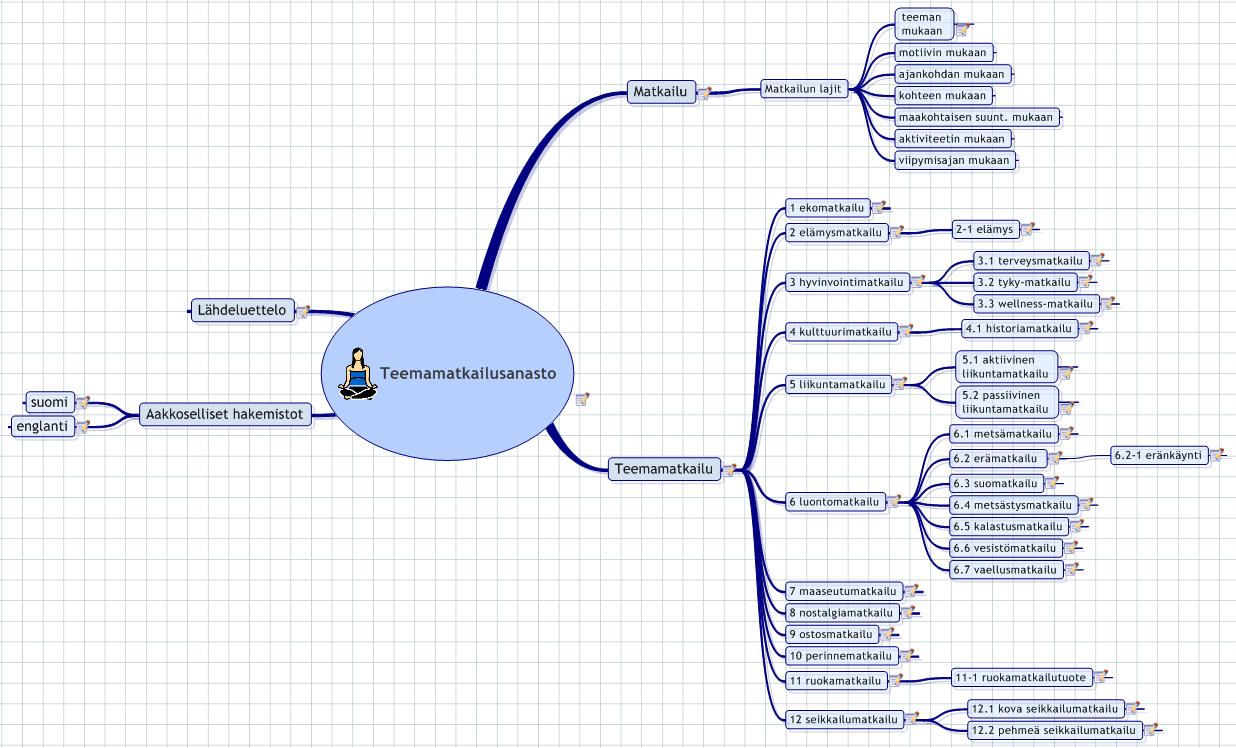Click the note icon next to englanti

pos(83,426)
